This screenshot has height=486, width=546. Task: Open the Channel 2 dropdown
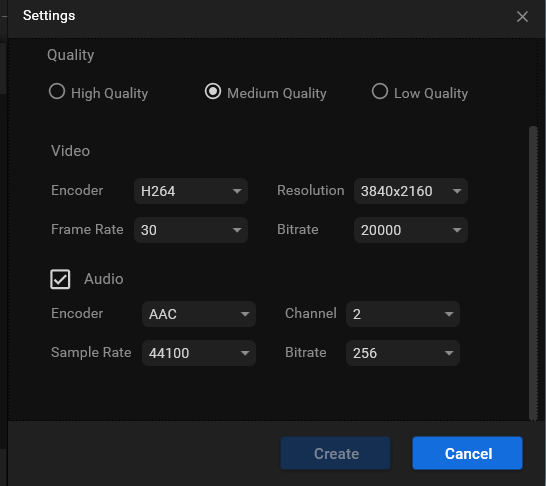[x=403, y=314]
